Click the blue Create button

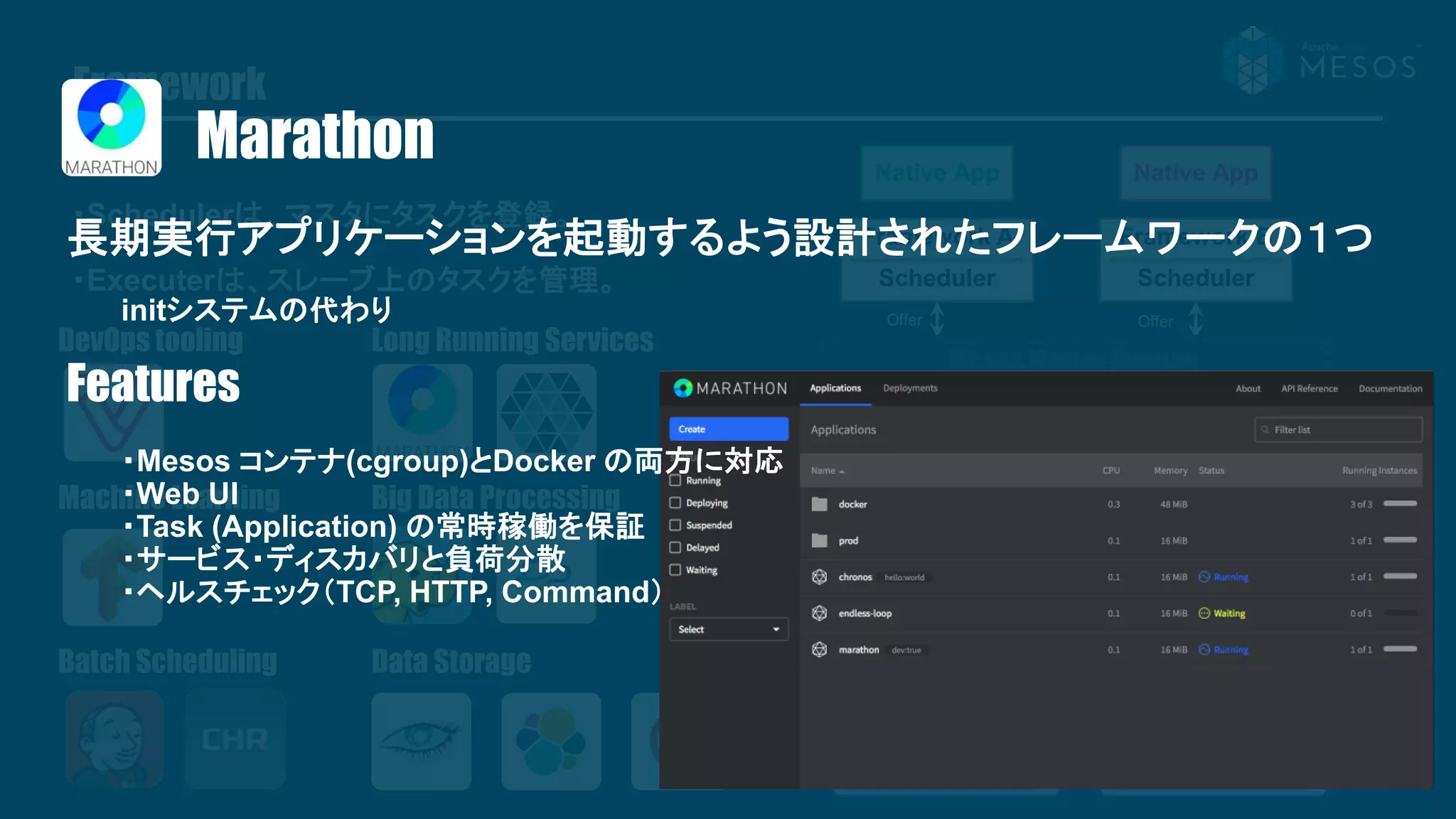tap(729, 429)
